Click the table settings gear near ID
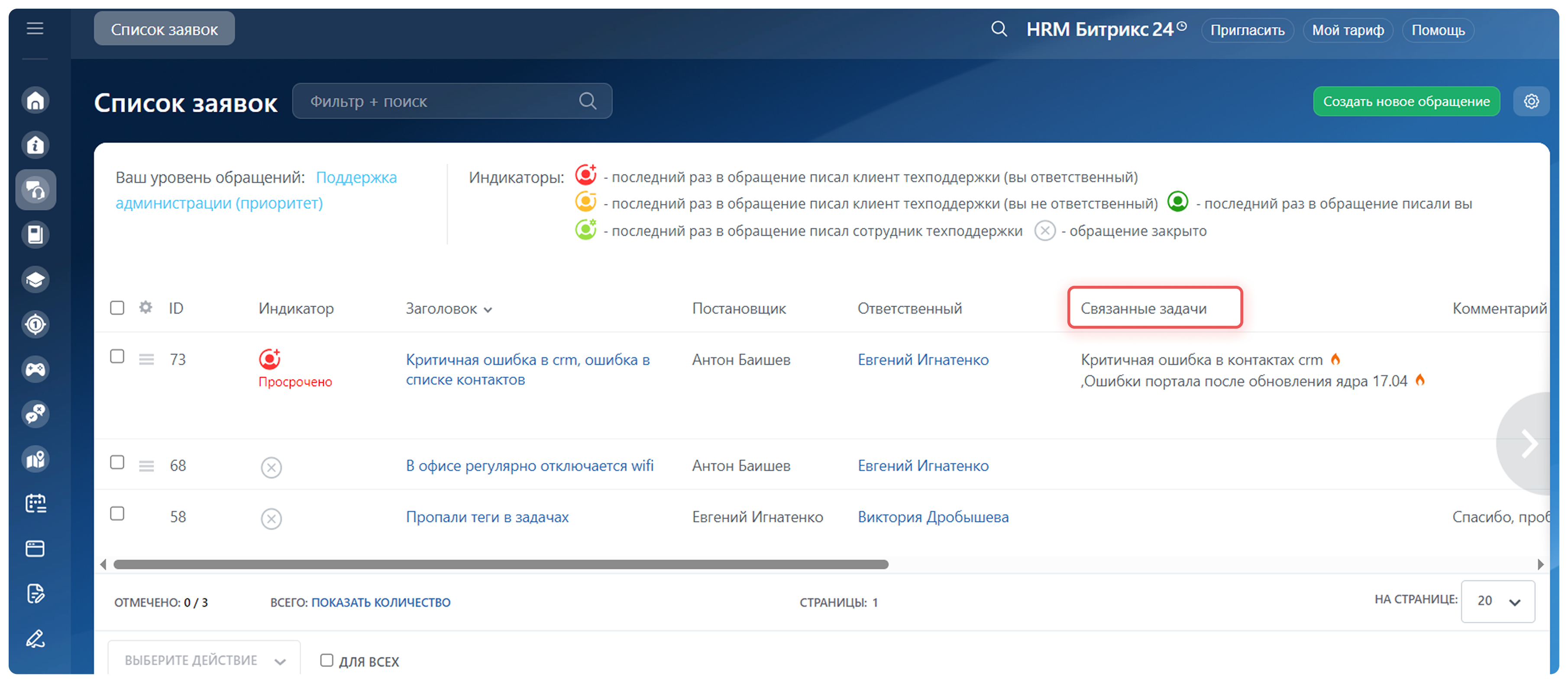 coord(145,308)
